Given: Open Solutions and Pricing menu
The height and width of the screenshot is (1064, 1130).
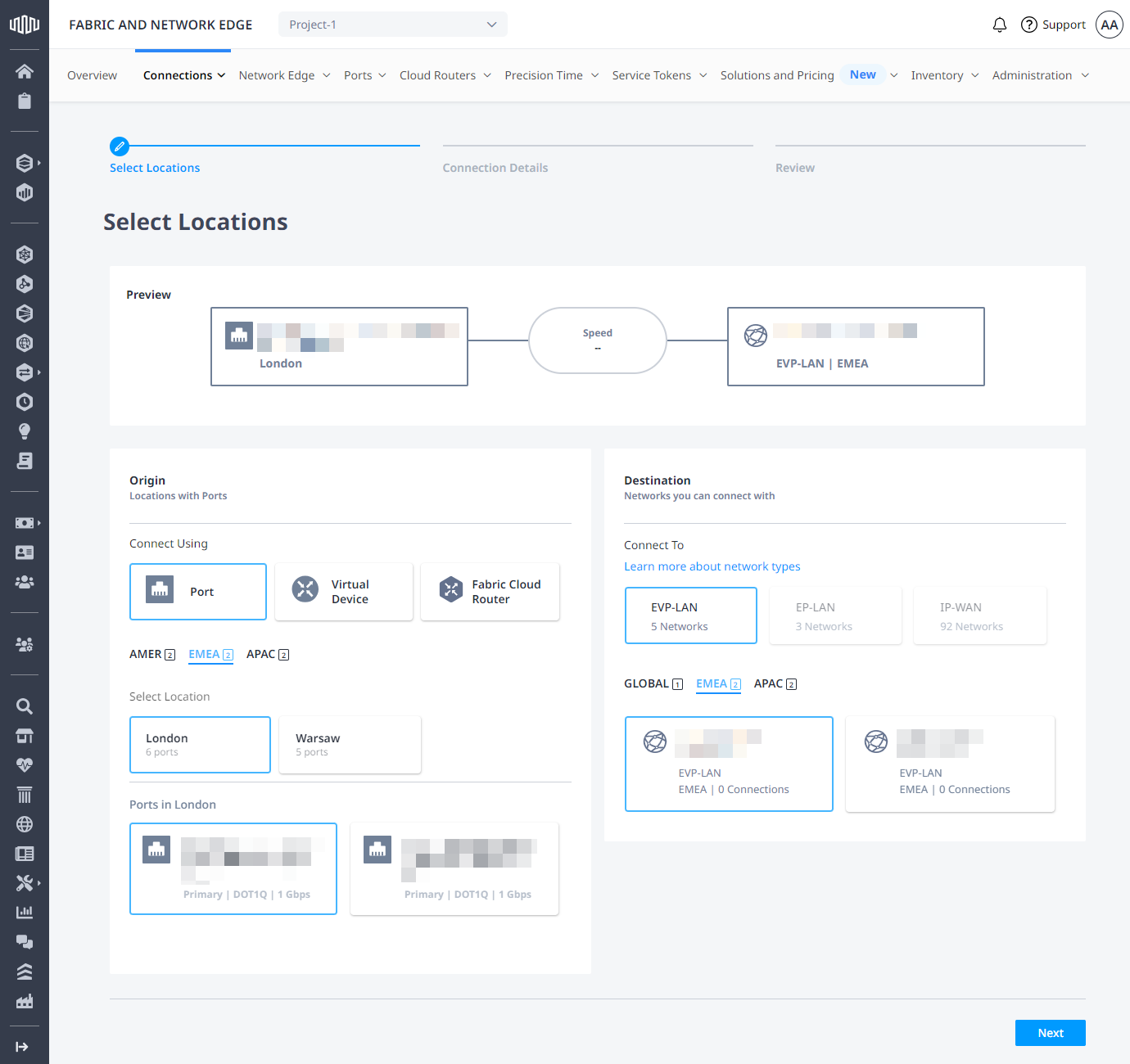Looking at the screenshot, I should tap(809, 75).
